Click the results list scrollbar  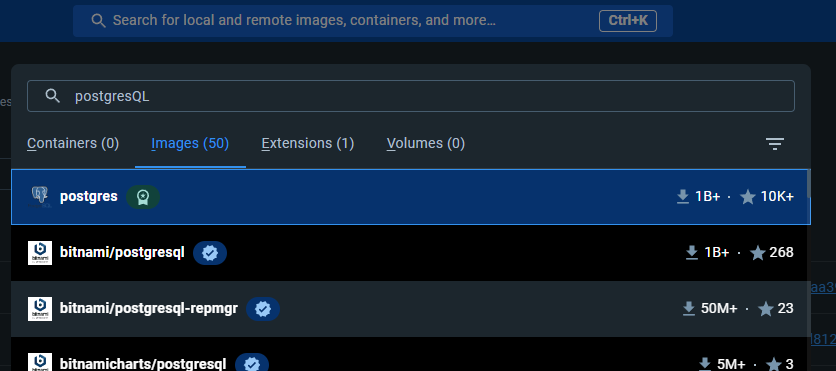[808, 183]
